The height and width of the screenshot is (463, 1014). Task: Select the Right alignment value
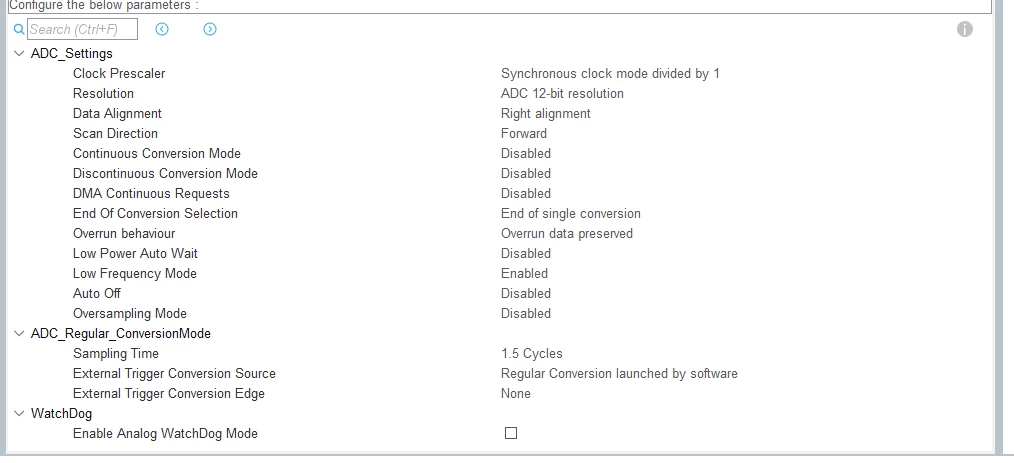[x=545, y=114]
